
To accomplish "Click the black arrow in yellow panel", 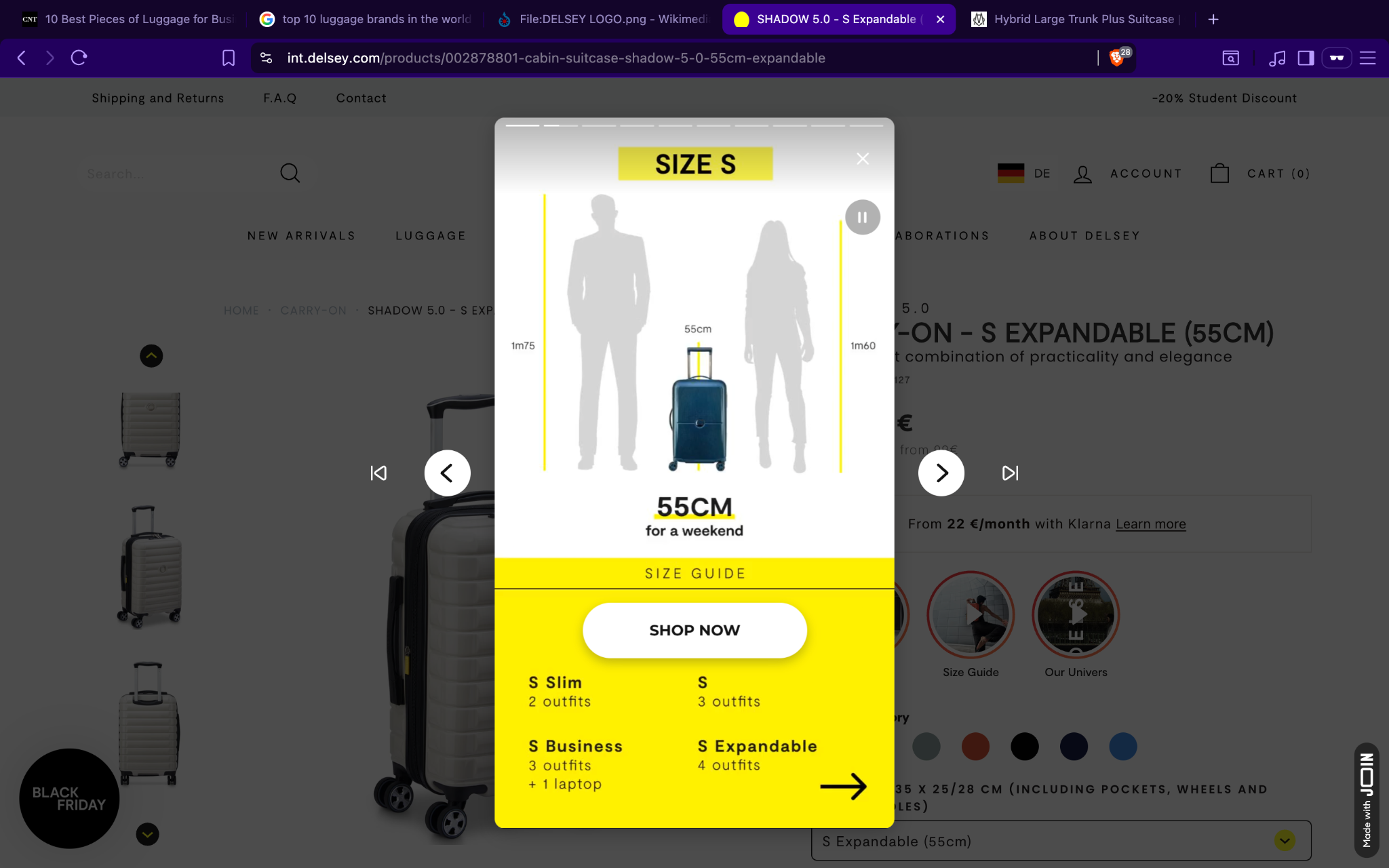I will tap(843, 787).
